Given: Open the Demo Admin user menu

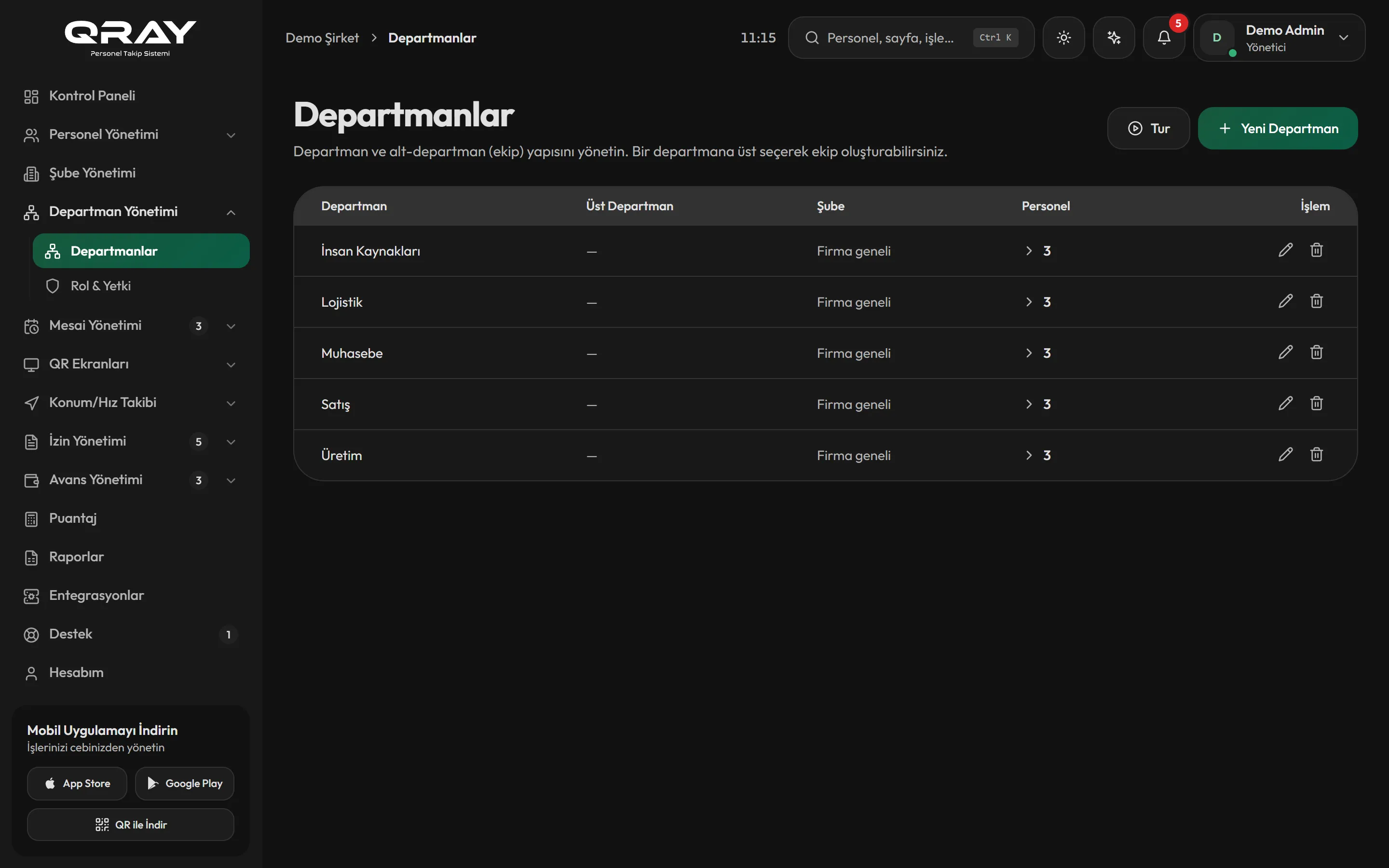Looking at the screenshot, I should click(1279, 38).
